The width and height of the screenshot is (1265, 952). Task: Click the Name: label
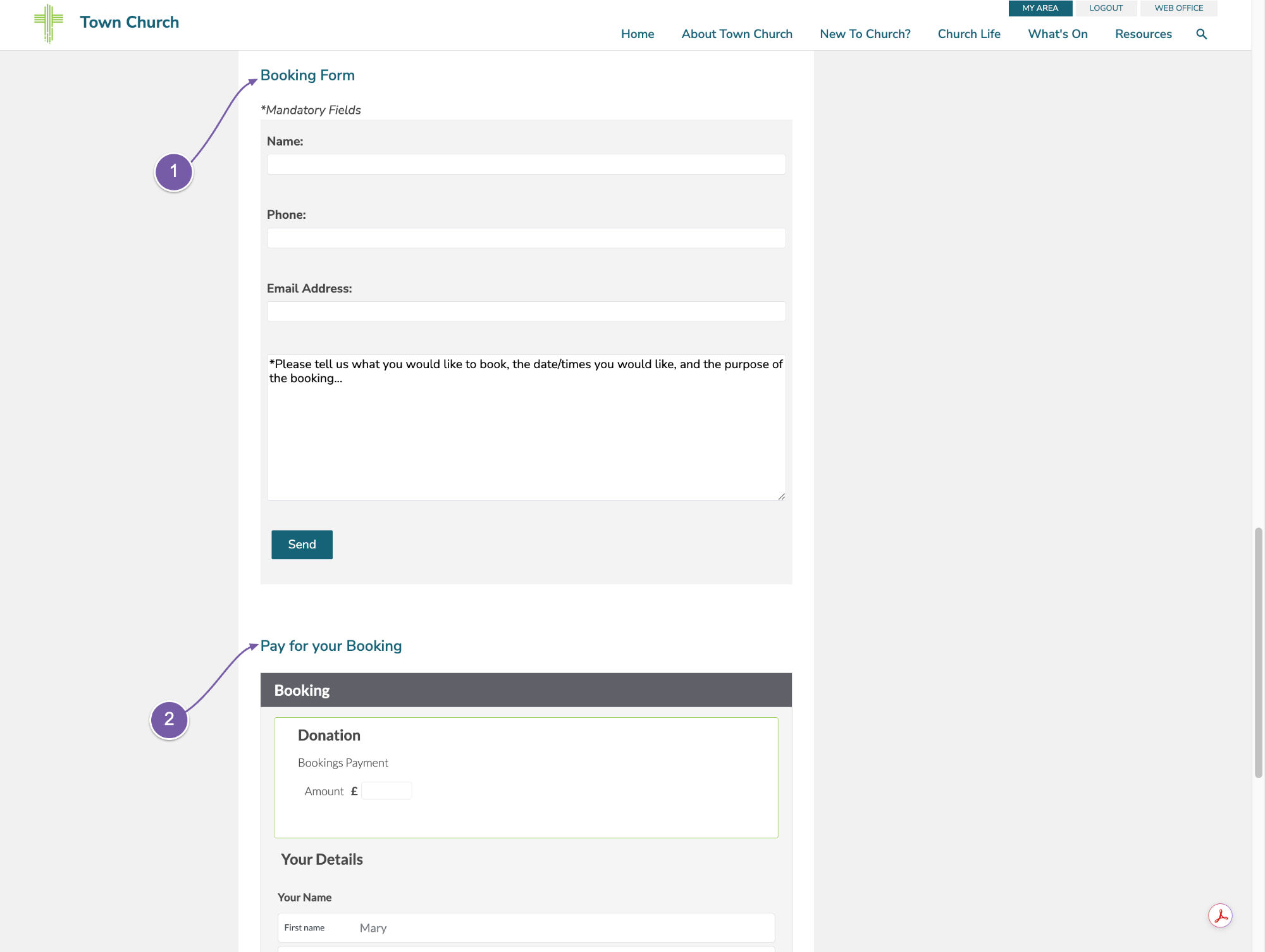coord(285,141)
